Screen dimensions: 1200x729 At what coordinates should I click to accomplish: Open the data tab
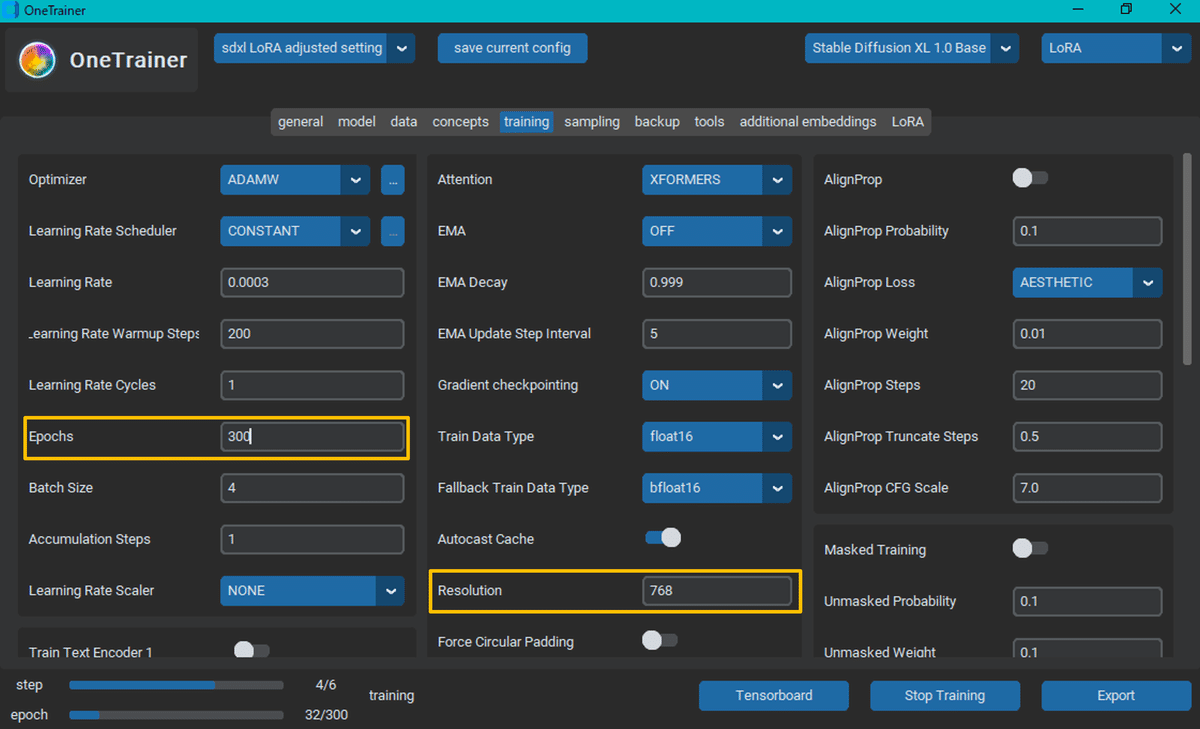coord(404,122)
